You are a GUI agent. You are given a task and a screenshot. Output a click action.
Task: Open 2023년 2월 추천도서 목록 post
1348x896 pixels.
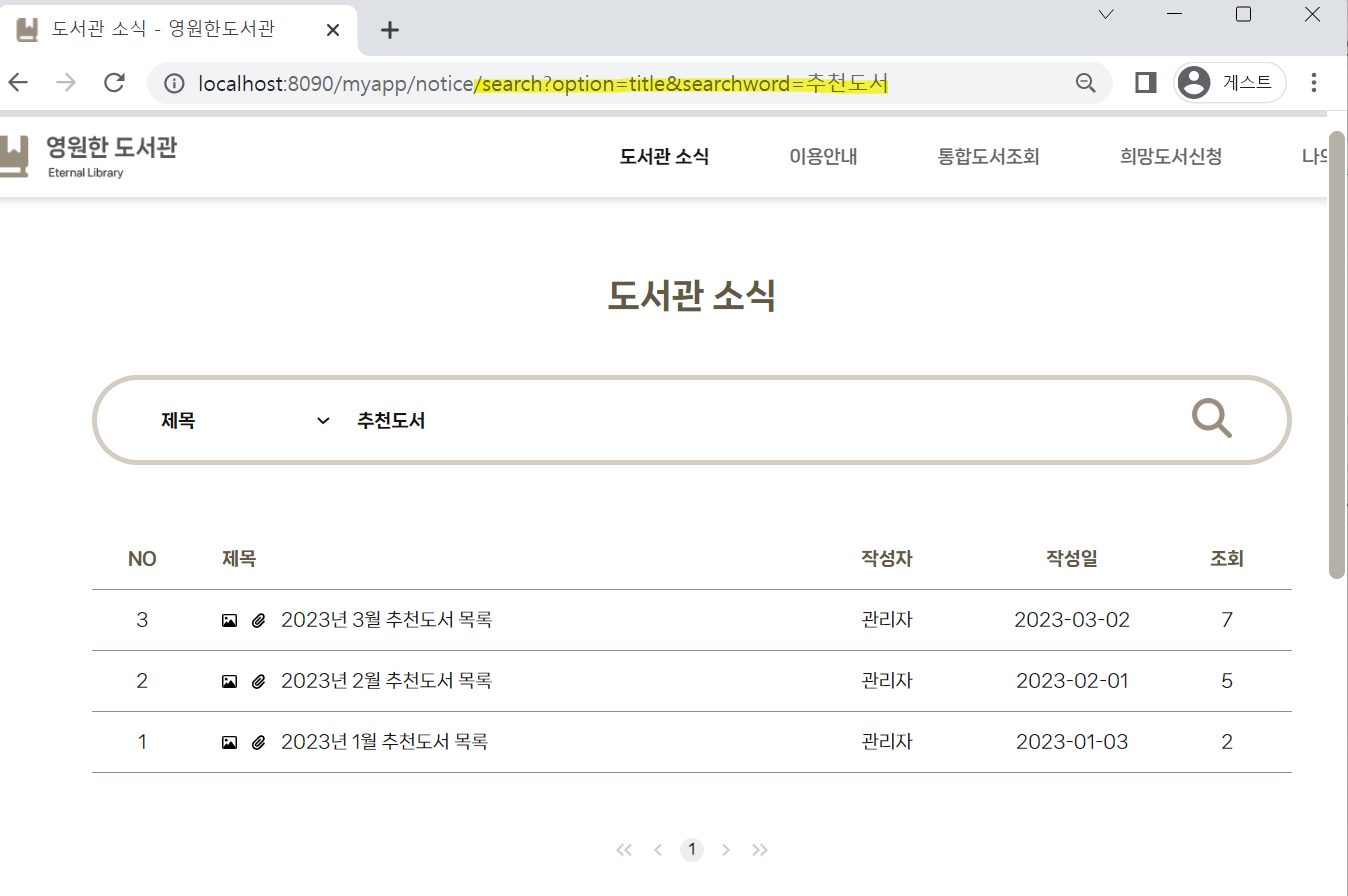[387, 681]
